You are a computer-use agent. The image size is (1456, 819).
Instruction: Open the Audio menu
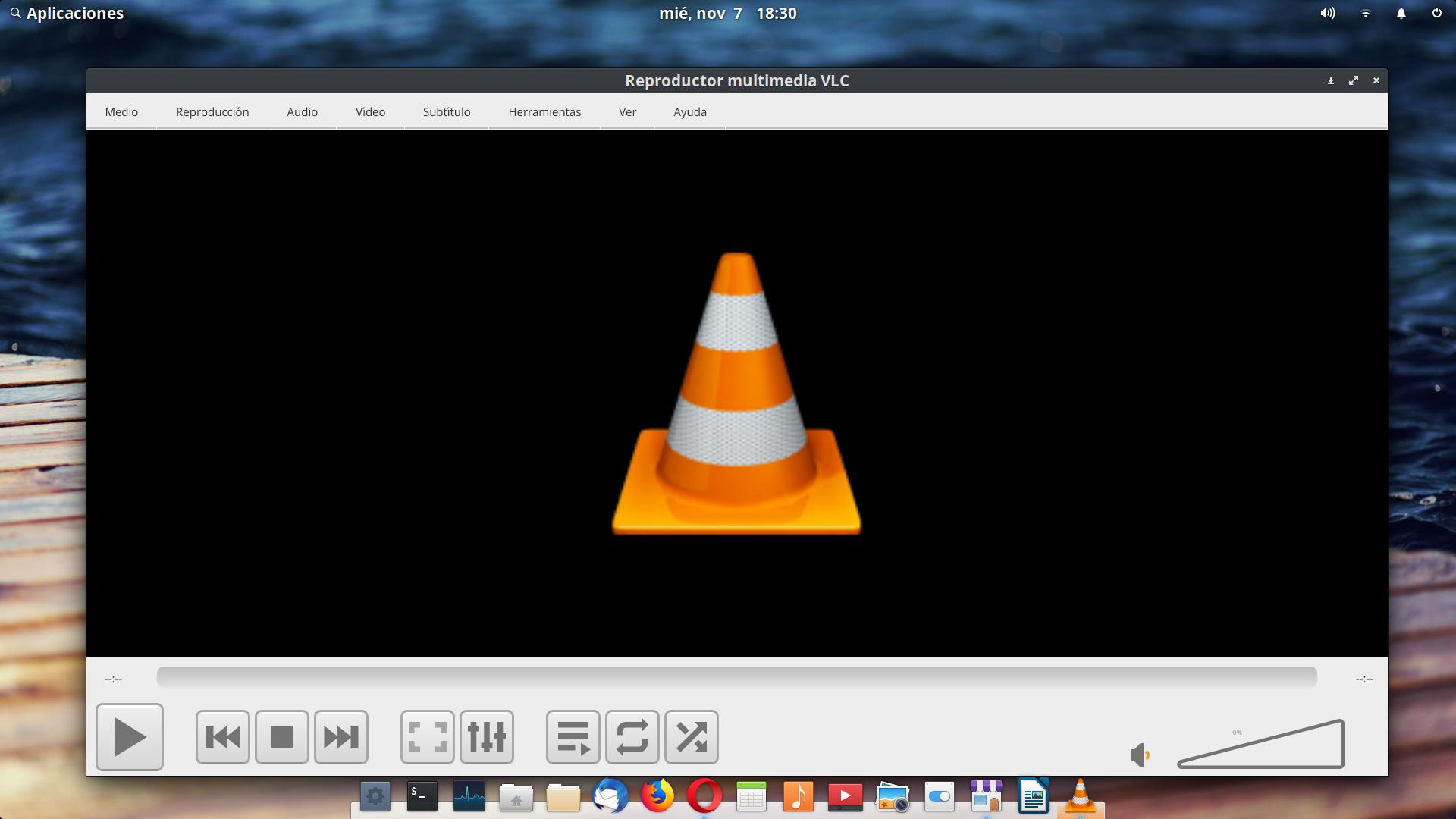tap(302, 111)
